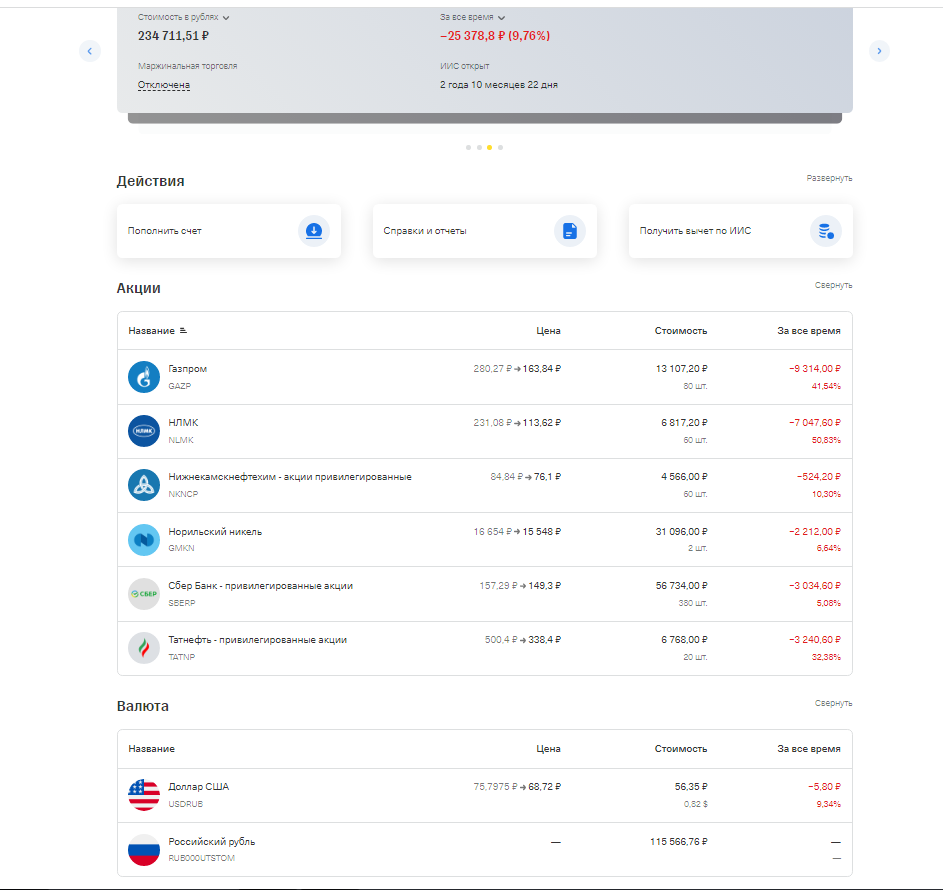Click the GMKN ticker label

[181, 548]
